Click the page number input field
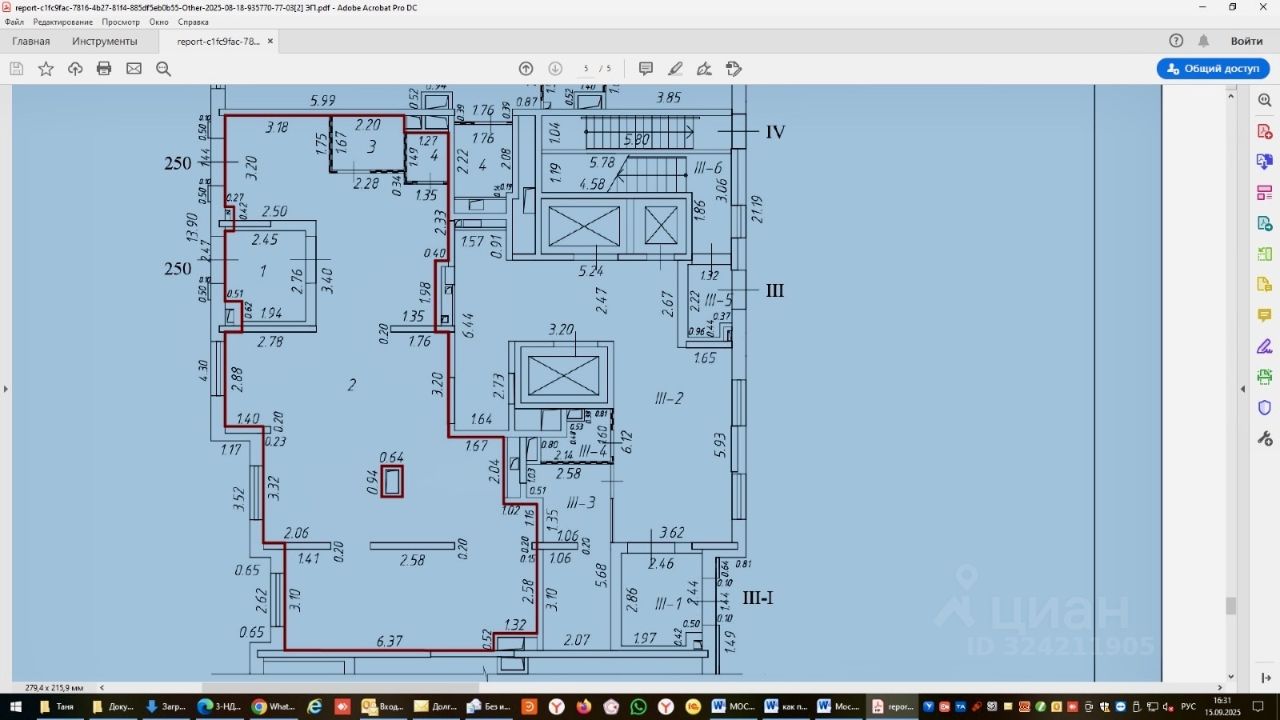 click(586, 69)
